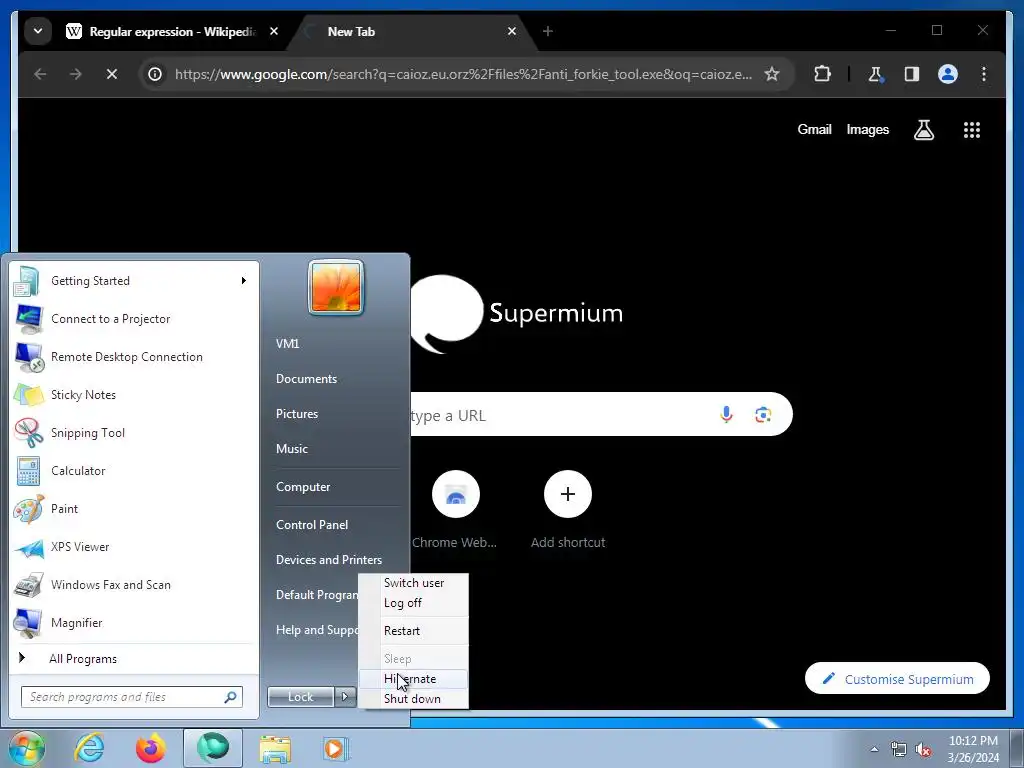The width and height of the screenshot is (1024, 768).
Task: Open Pictures from Start menu
Action: (x=297, y=414)
